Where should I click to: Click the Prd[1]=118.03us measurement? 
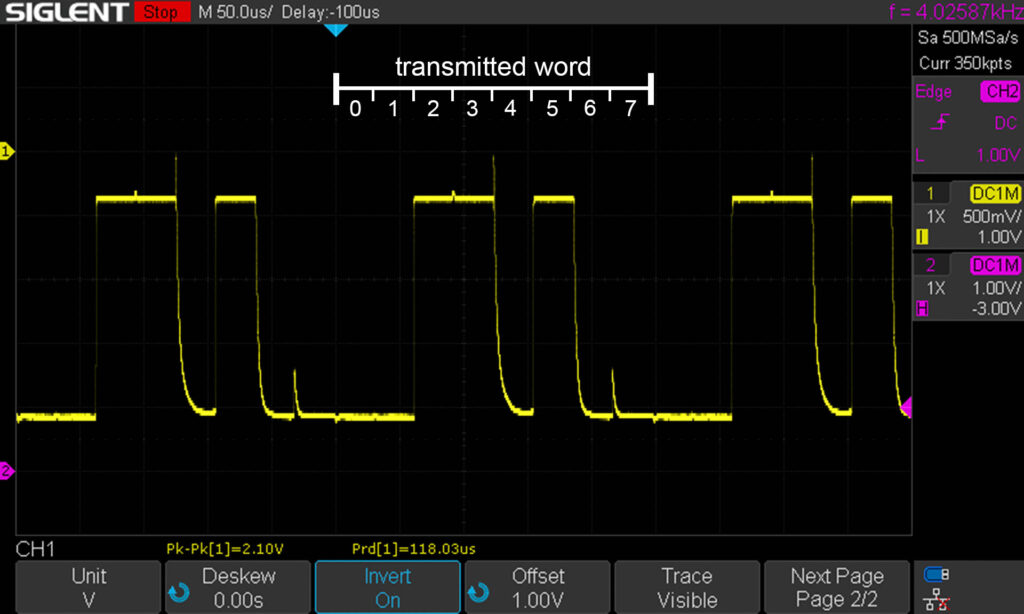tap(413, 549)
